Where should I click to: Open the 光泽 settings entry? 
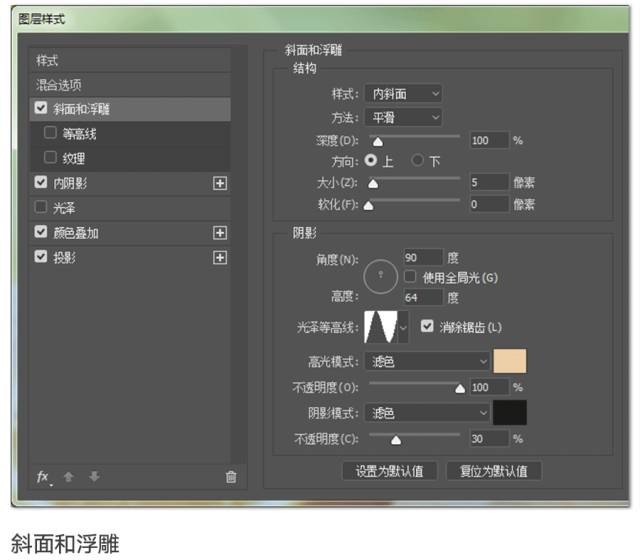coord(130,208)
